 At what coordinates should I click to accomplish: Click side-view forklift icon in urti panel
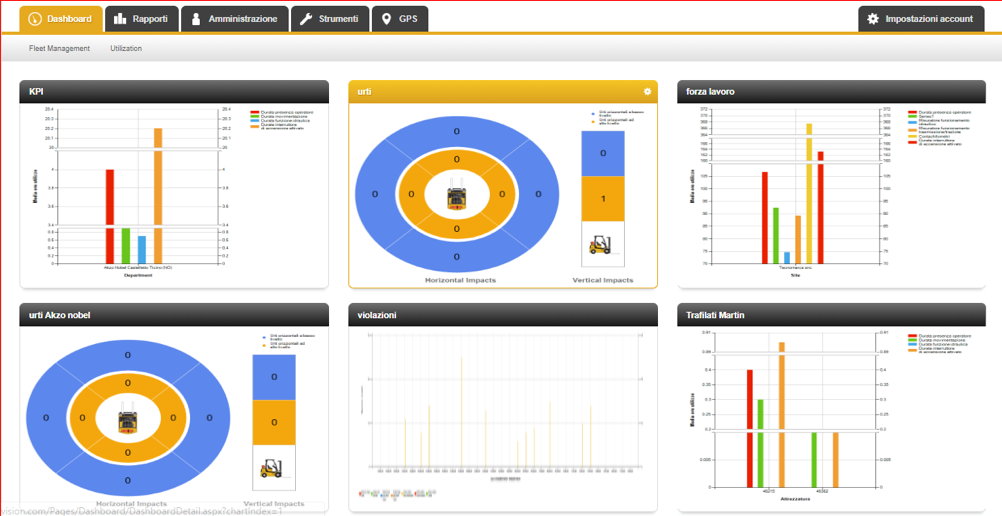click(603, 244)
